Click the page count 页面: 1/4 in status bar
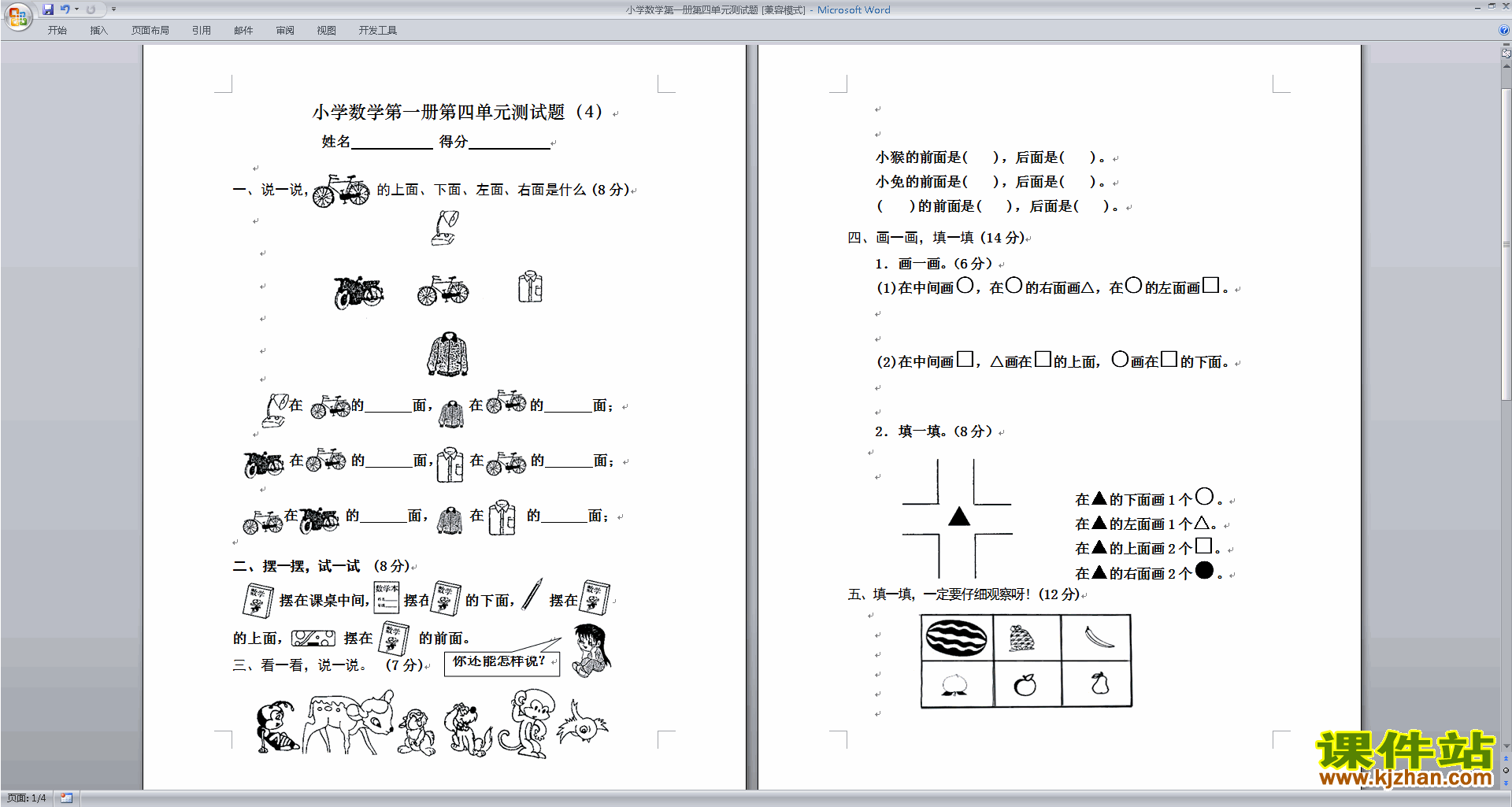Viewport: 1512px width, 807px height. pos(27,798)
